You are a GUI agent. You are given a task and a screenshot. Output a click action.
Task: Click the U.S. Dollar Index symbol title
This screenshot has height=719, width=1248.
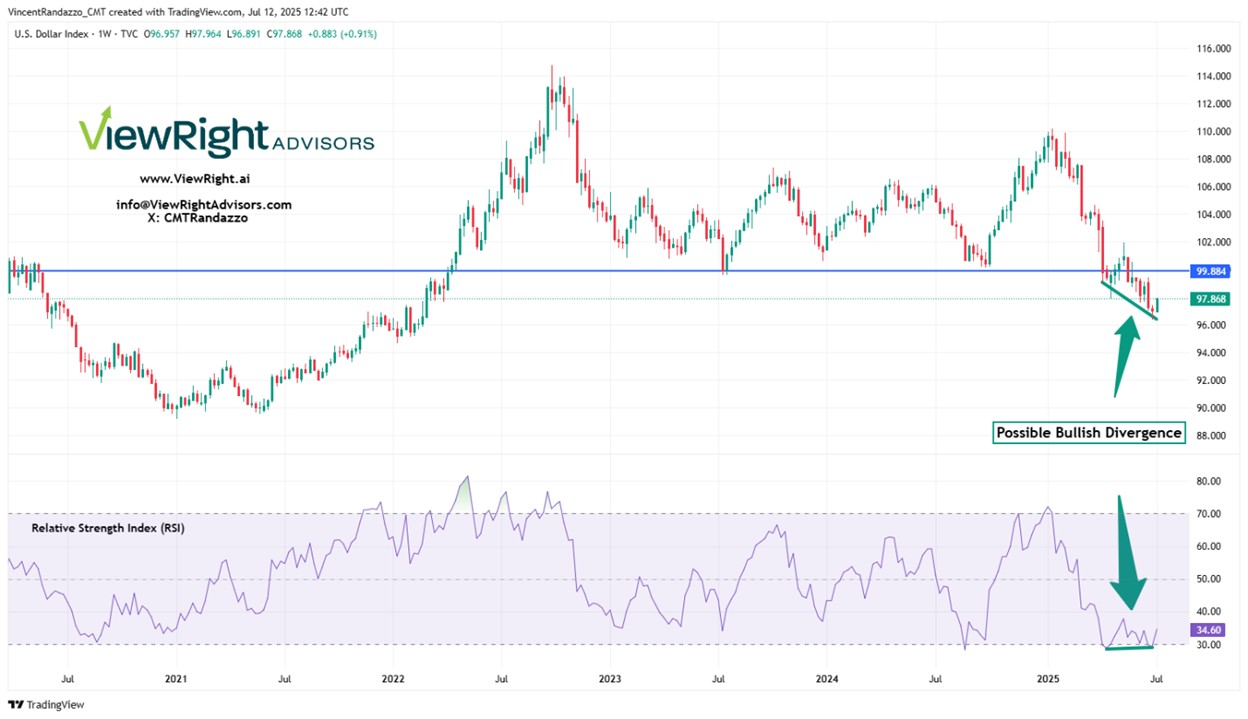tap(55, 33)
